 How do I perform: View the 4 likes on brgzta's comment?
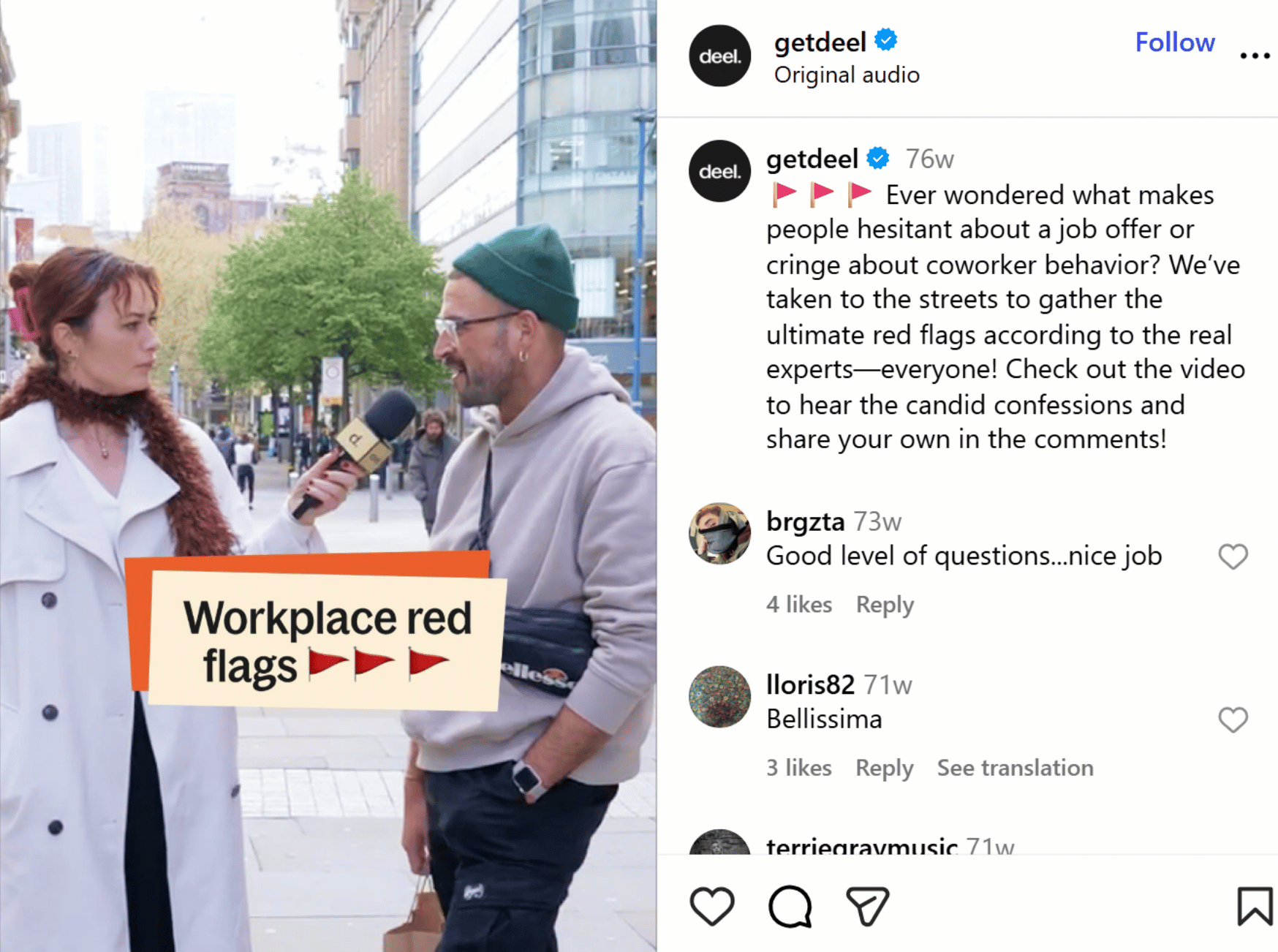[799, 605]
